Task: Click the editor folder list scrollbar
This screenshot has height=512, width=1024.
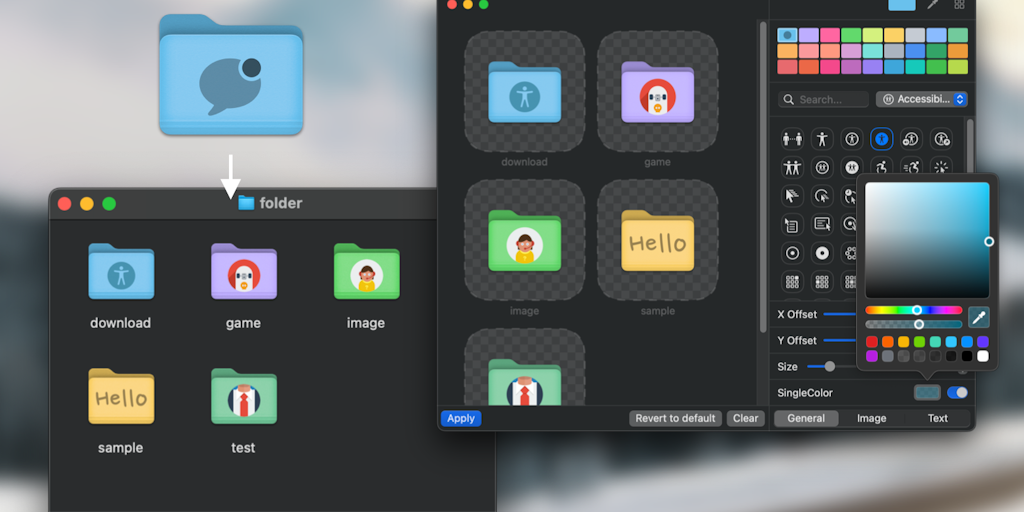Action: coord(762,176)
